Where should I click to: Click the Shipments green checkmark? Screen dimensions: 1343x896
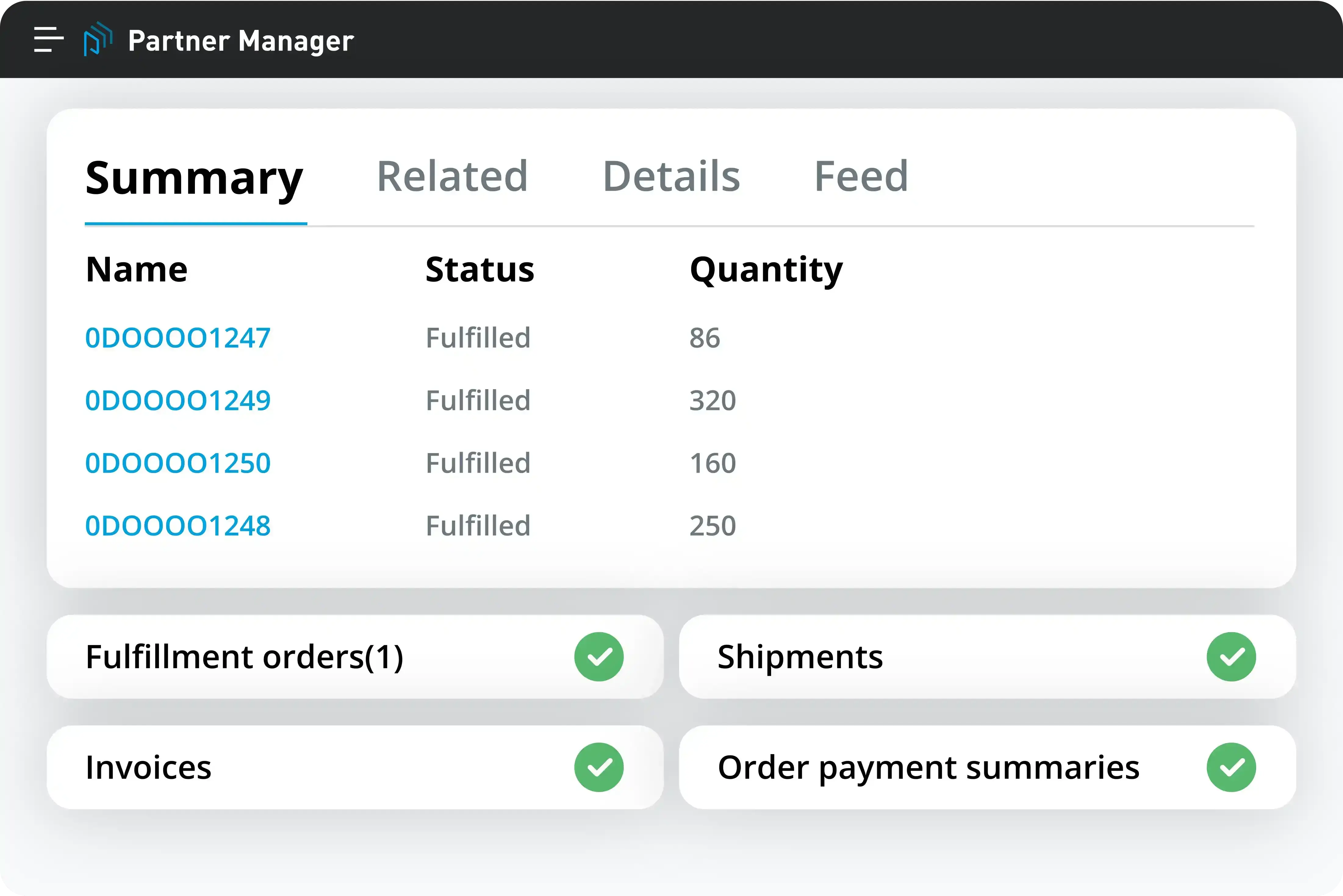coord(1230,656)
